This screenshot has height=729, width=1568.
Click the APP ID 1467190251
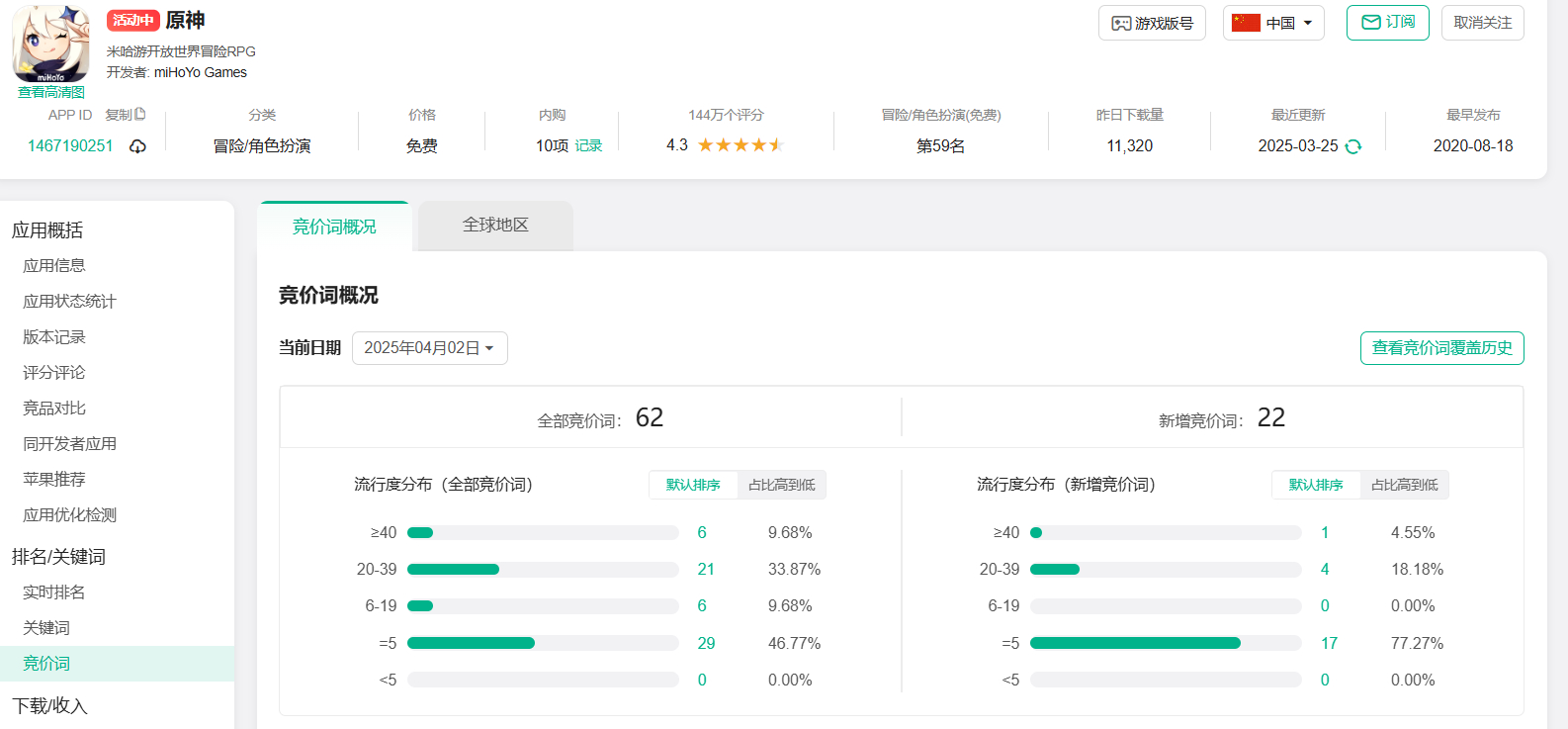click(x=70, y=145)
